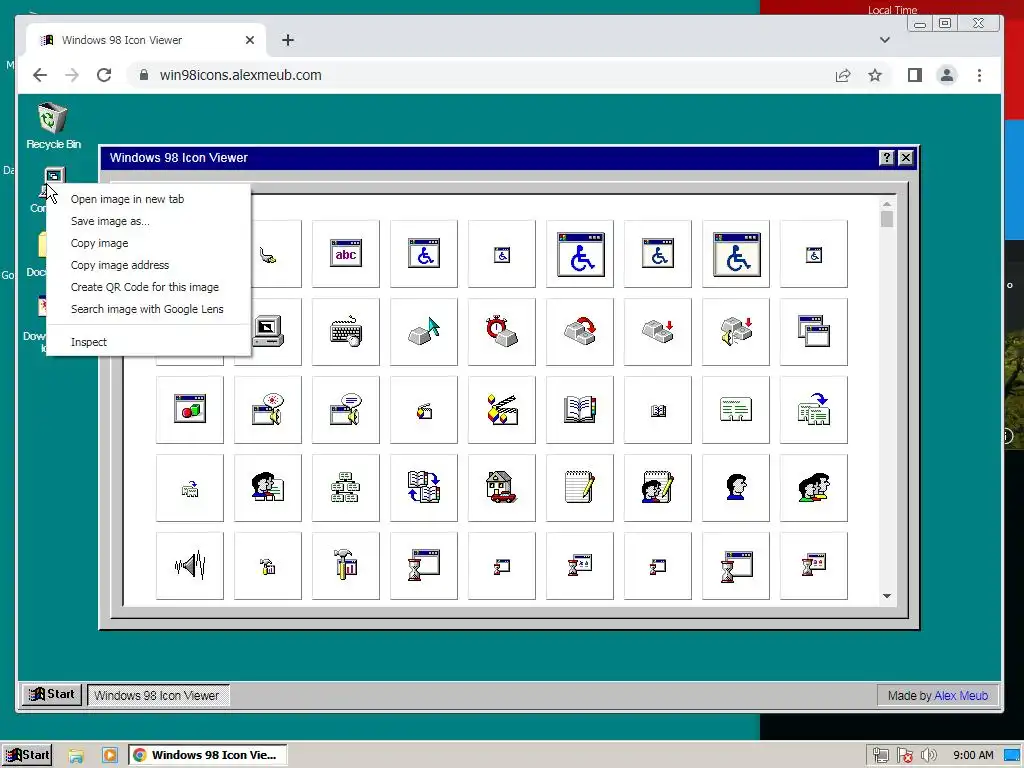Select the open book icon, large version

coord(579,409)
